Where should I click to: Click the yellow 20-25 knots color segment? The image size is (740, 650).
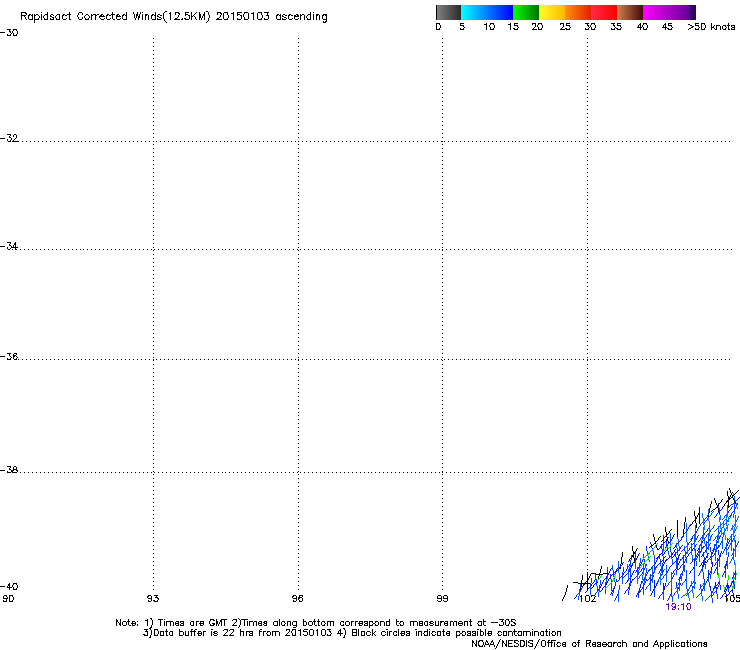click(x=552, y=12)
